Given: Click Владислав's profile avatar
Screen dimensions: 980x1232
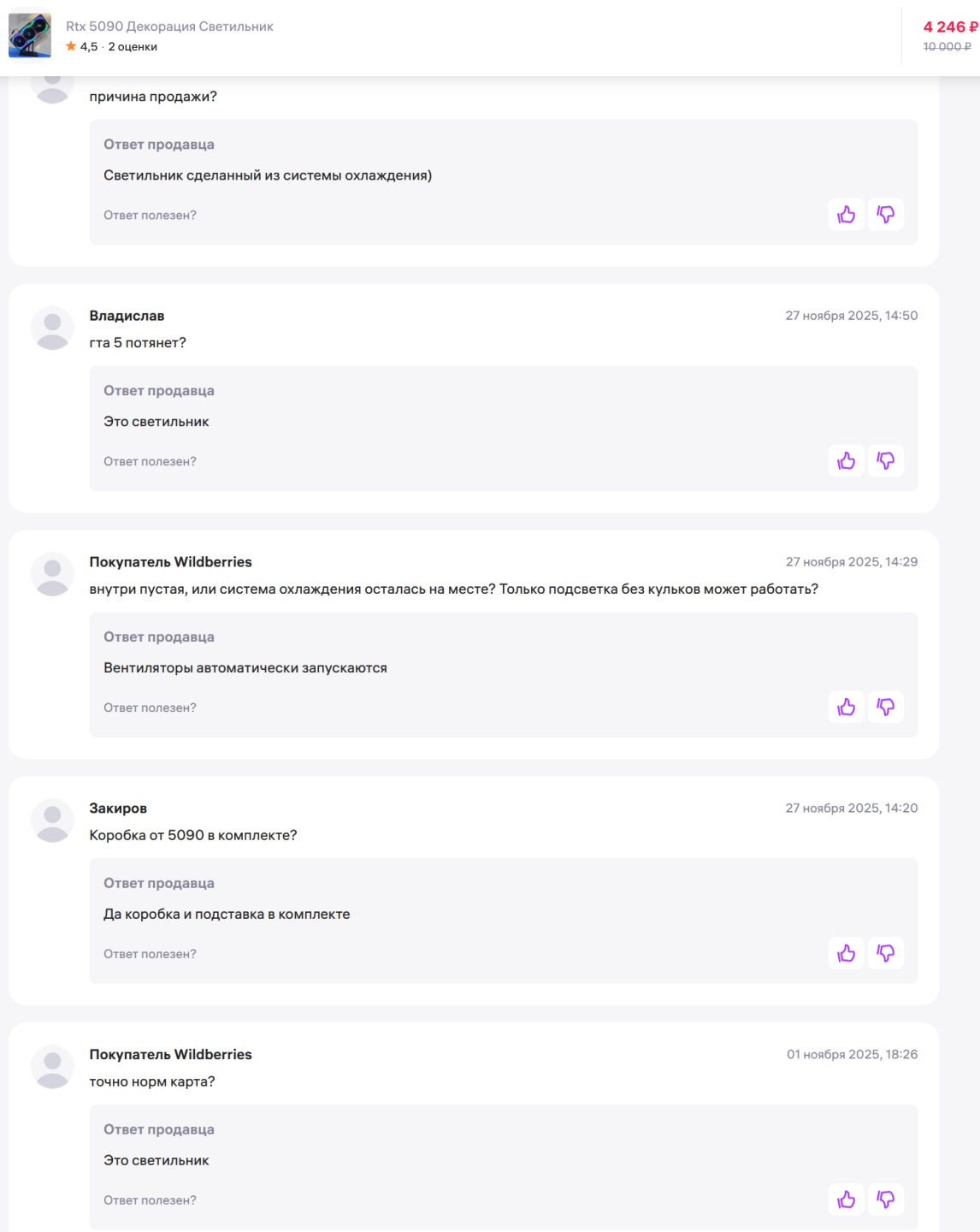Looking at the screenshot, I should pos(52,329).
